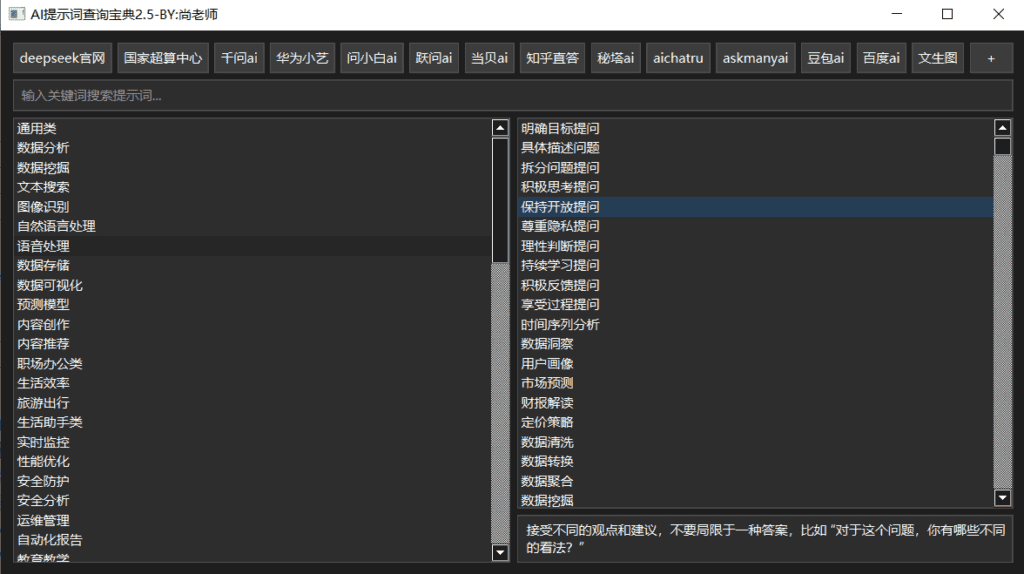
Task: Open the 知乎直答 shortcut
Action: click(x=552, y=58)
